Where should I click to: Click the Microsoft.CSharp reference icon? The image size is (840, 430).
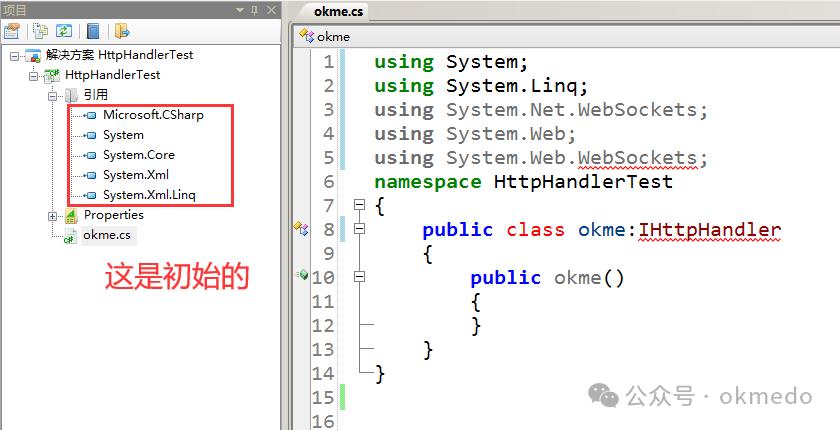[91, 115]
